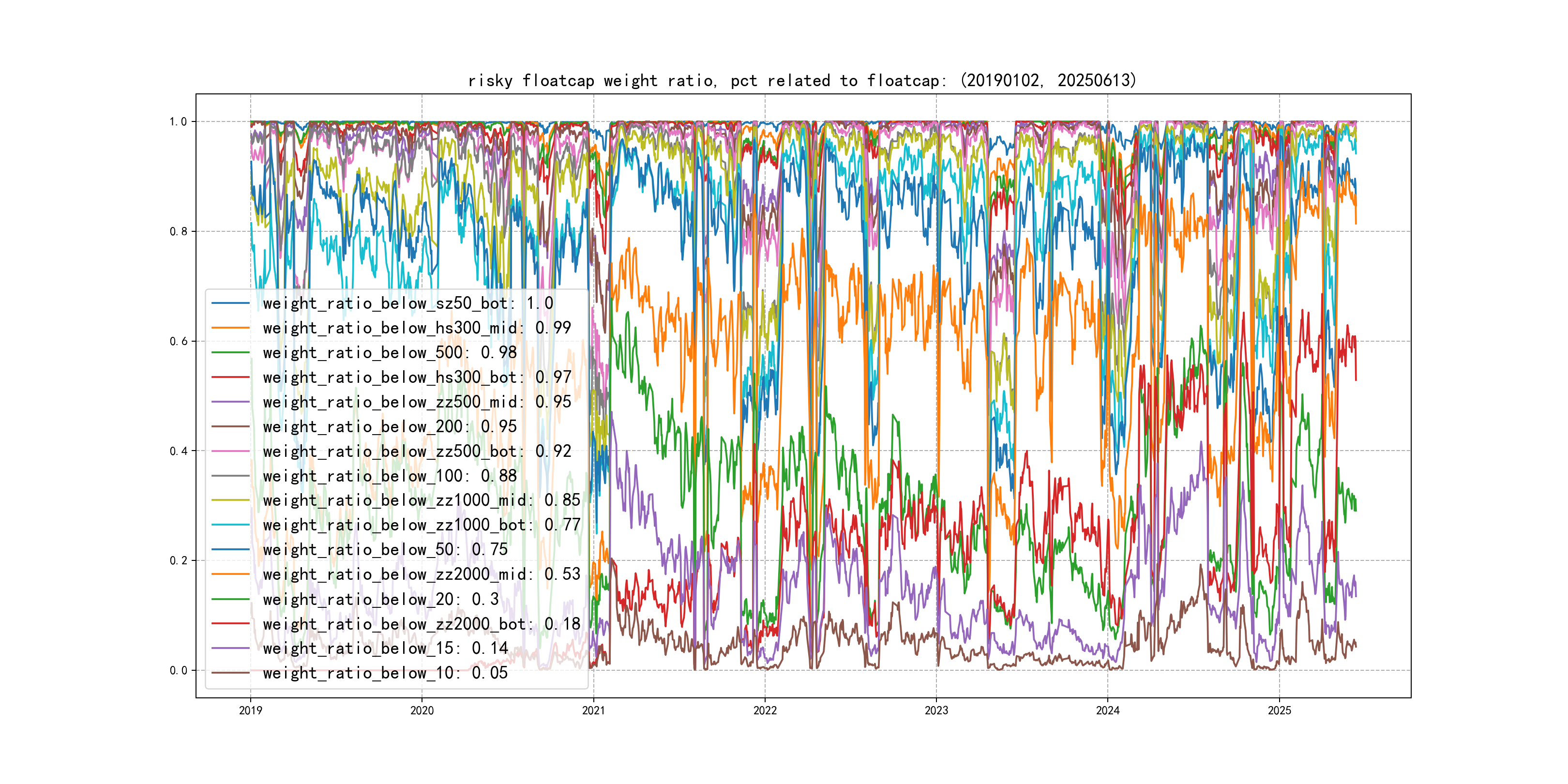Click the 1.0 y-axis tick label
Viewport: 1568px width, 784px height.
(x=178, y=122)
